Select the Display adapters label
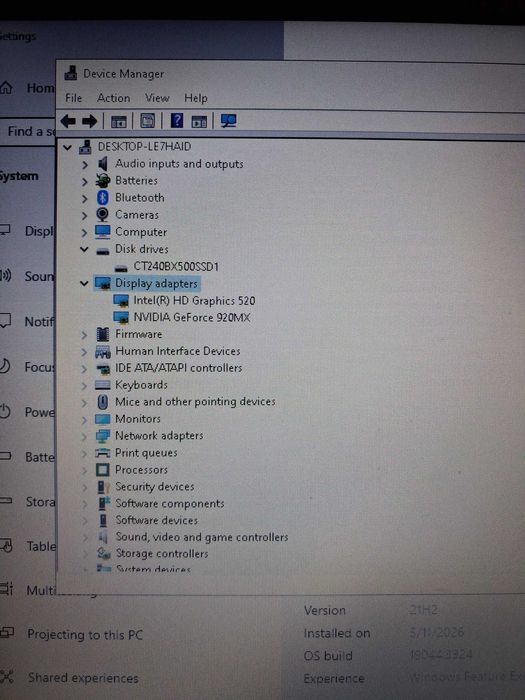 (x=156, y=283)
